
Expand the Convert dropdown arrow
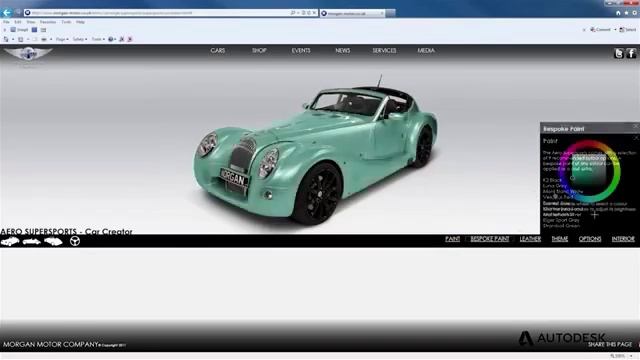point(615,30)
